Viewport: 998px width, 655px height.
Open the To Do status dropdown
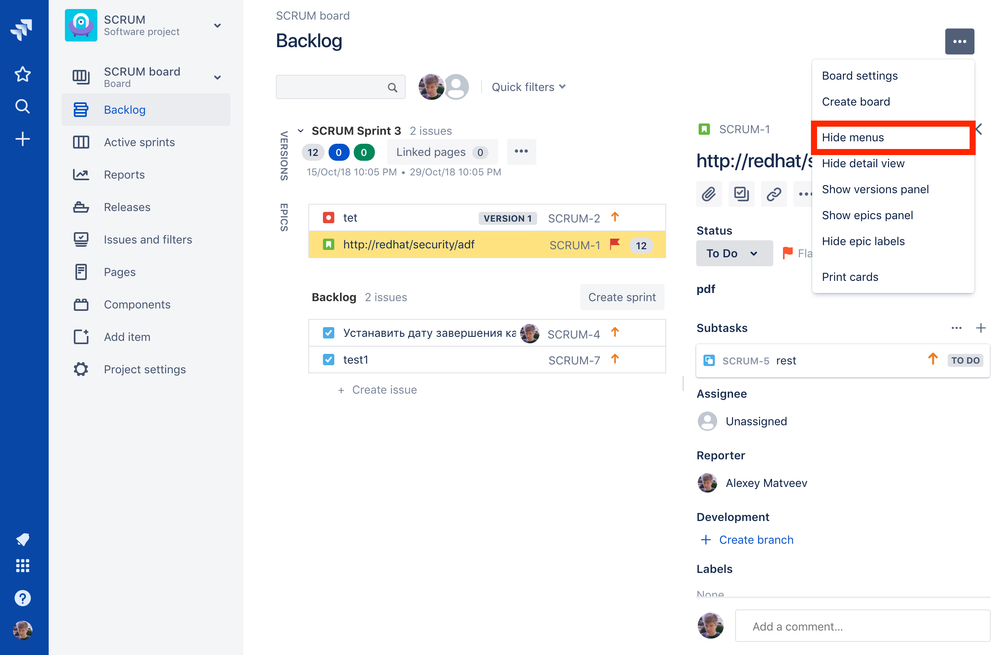(x=734, y=253)
